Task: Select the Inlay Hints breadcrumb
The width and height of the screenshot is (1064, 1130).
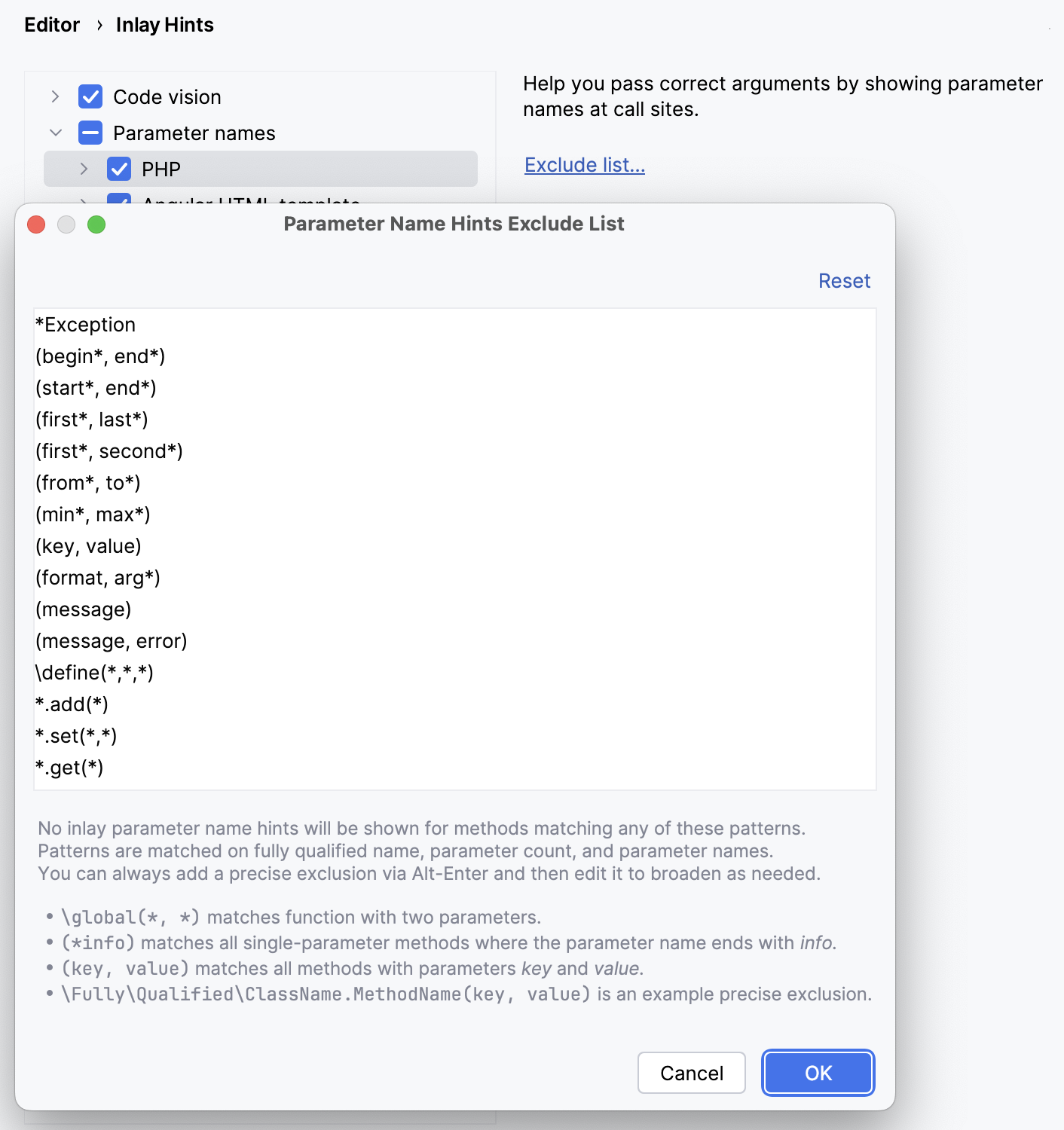Action: point(164,24)
